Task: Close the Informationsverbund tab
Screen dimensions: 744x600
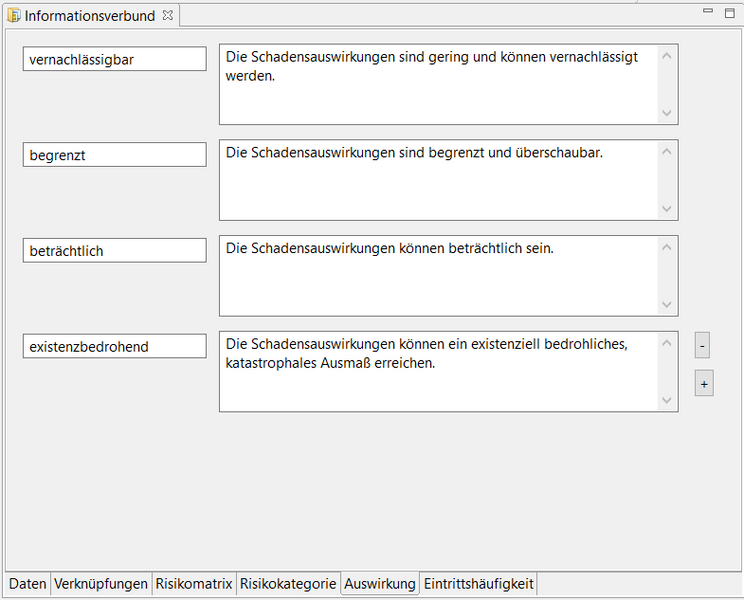Action: (167, 15)
